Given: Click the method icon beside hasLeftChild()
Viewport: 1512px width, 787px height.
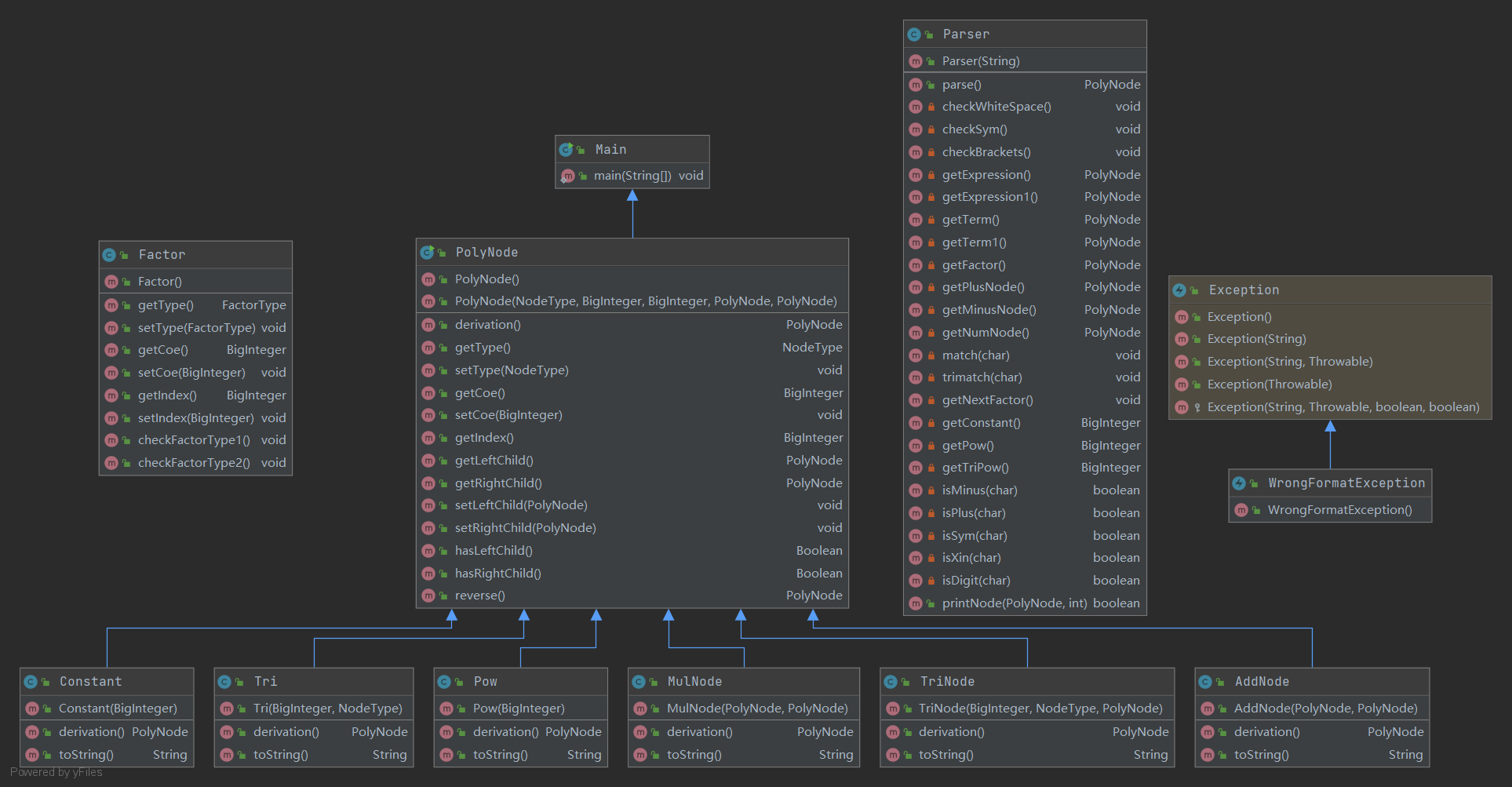Looking at the screenshot, I should [x=428, y=551].
